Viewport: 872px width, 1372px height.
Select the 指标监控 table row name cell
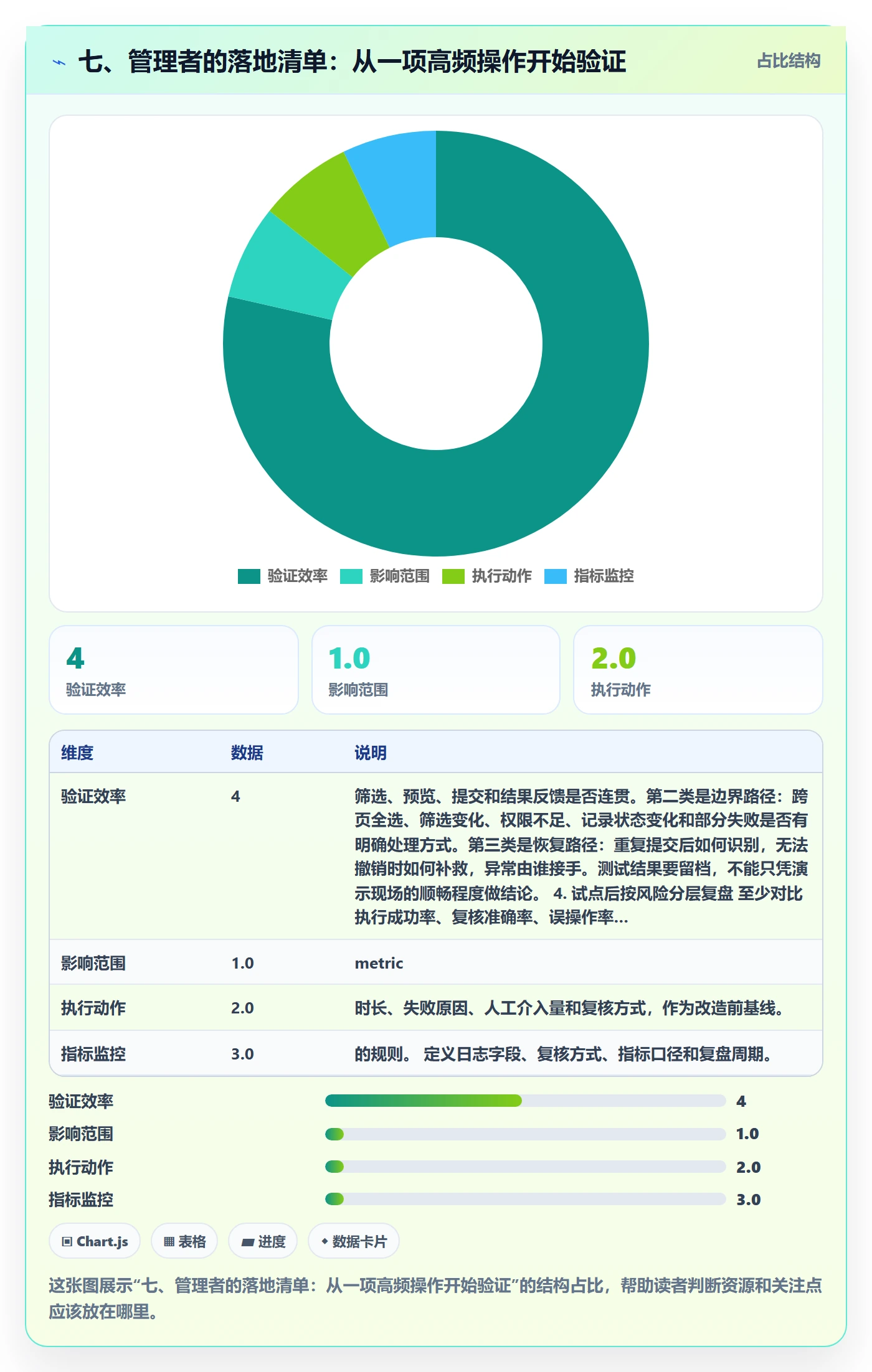(93, 1054)
